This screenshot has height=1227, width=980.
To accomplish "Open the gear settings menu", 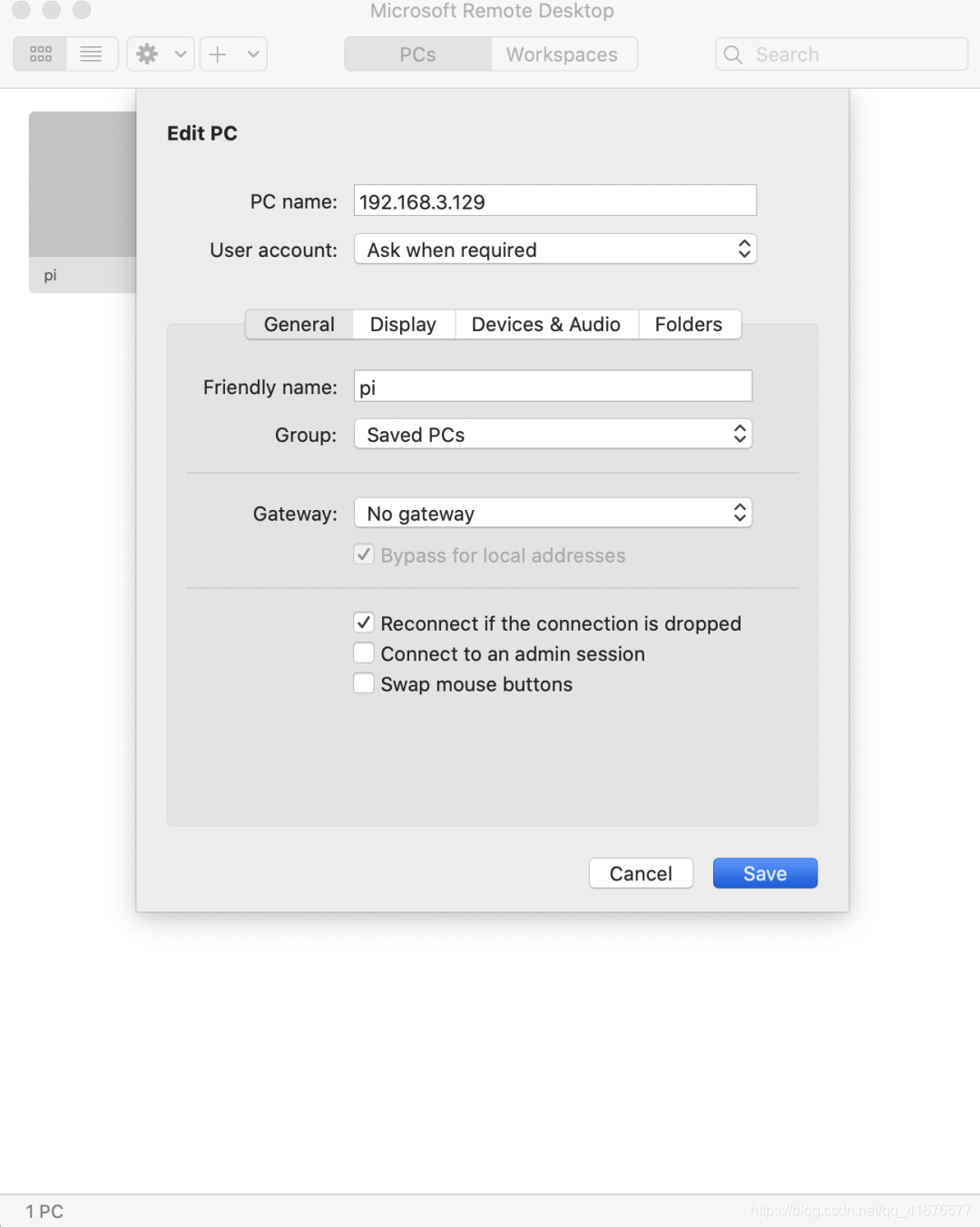I will 148,54.
